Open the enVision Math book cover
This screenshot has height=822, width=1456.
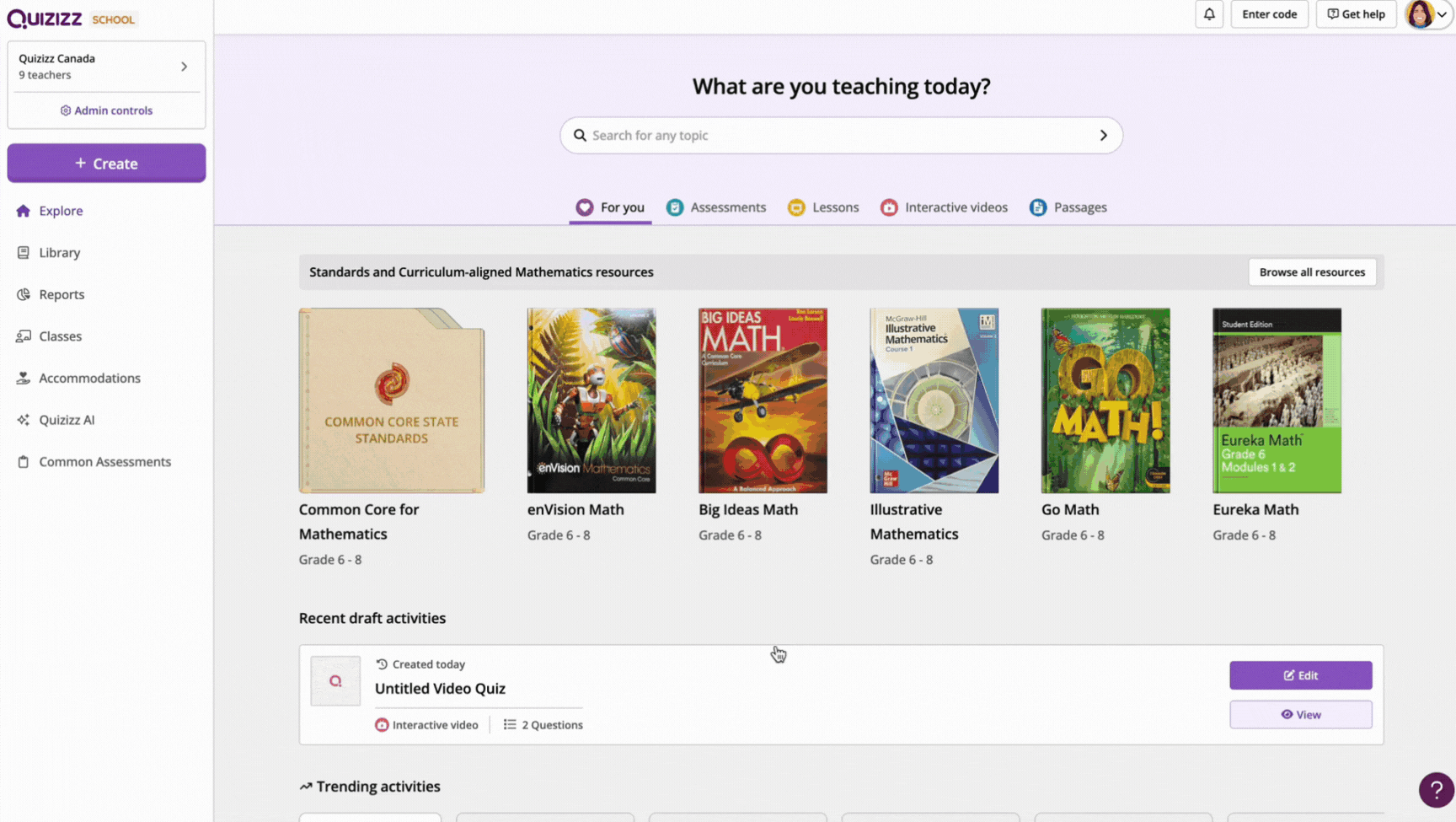tap(591, 400)
